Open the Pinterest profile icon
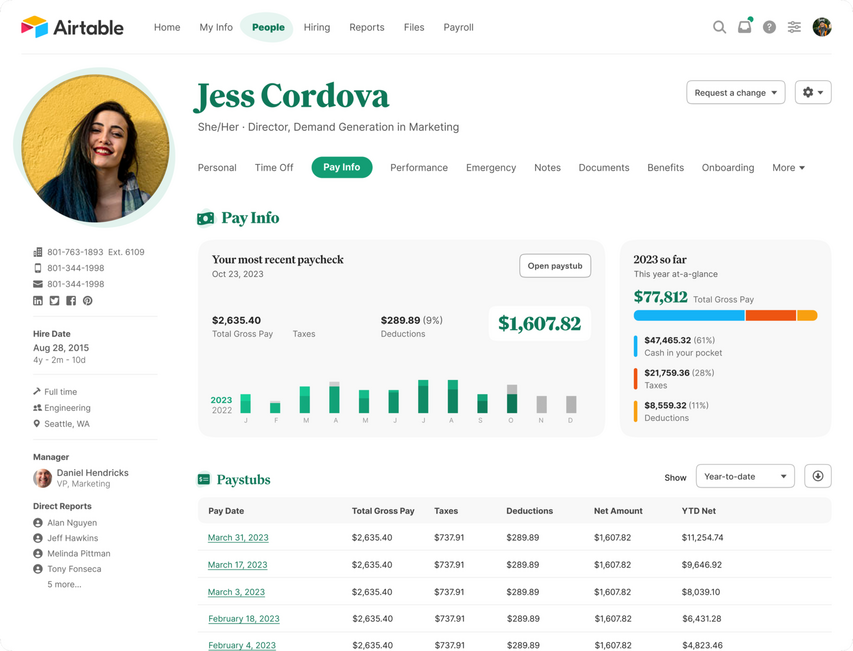Image resolution: width=853 pixels, height=651 pixels. [88, 300]
